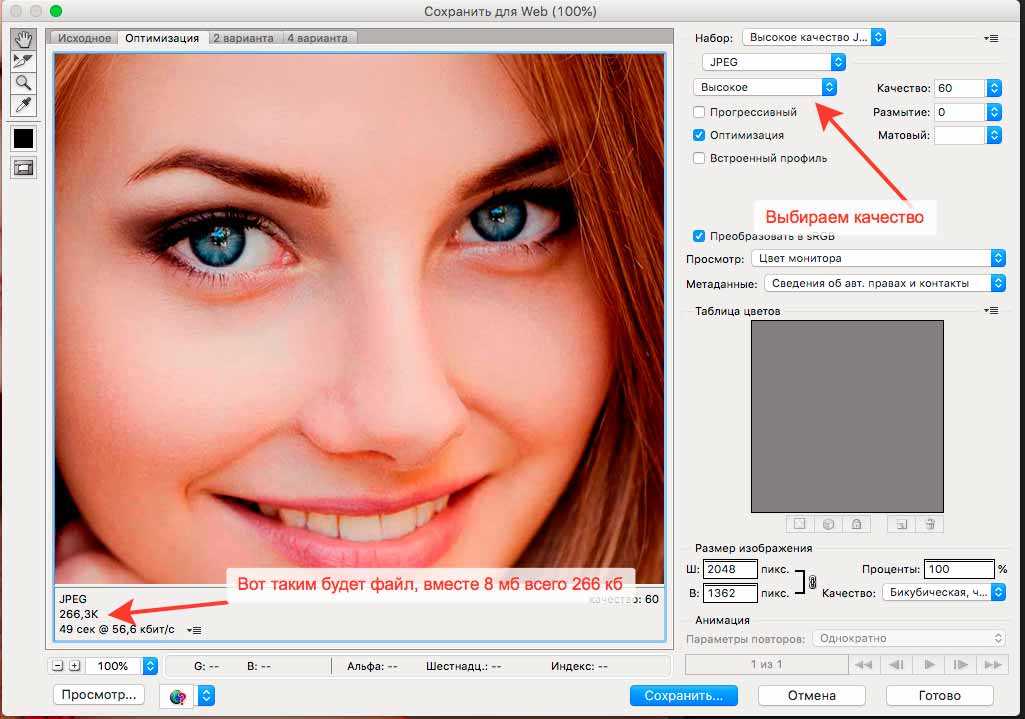
Task: Toggle slices visibility icon in the toolbar
Action: [x=24, y=168]
